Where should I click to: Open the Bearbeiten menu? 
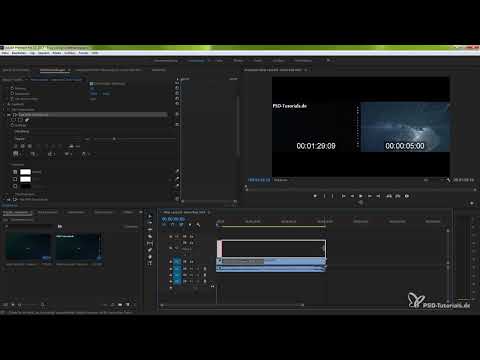[19, 53]
